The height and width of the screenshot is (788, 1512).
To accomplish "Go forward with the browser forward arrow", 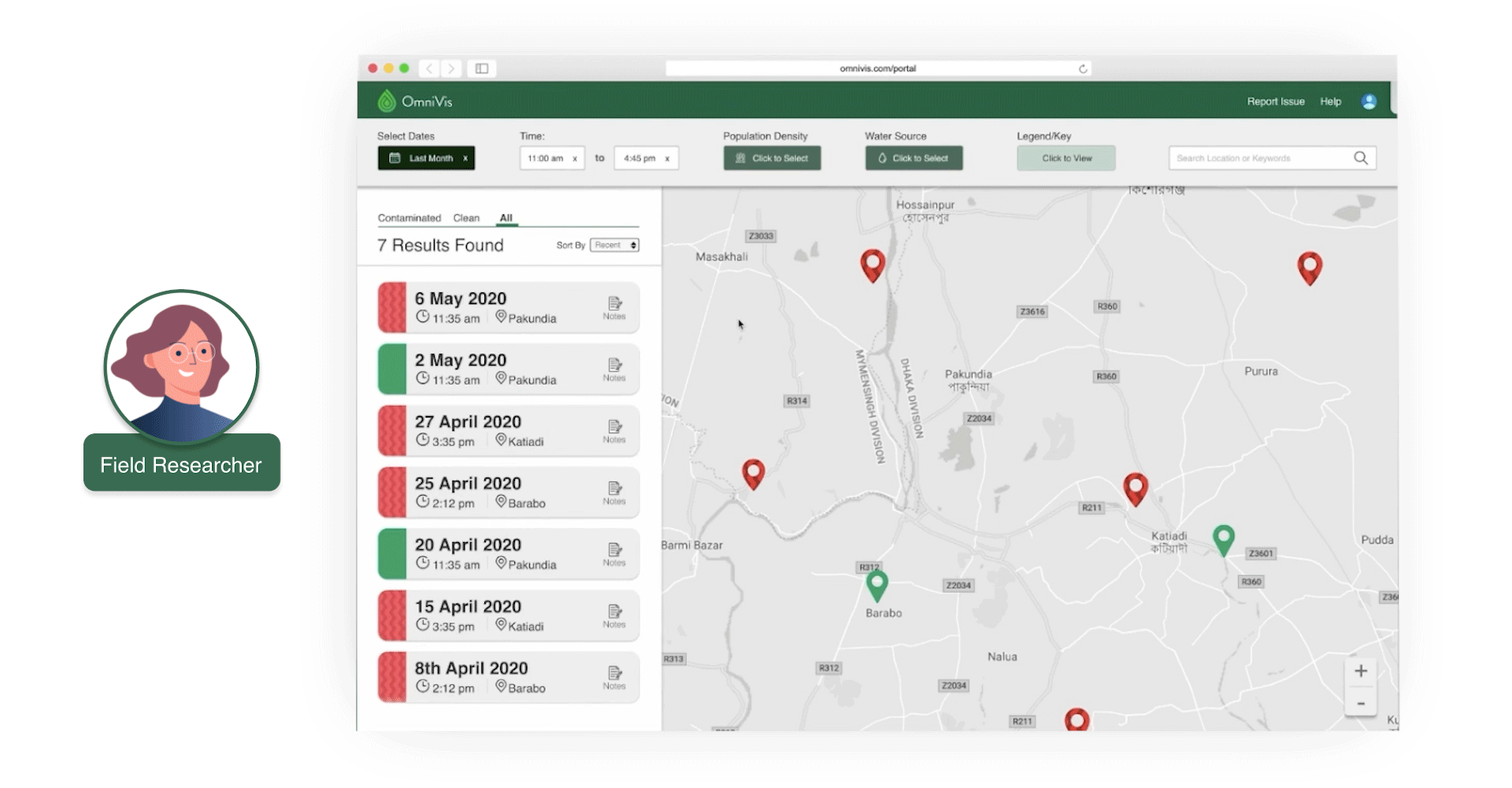I will 450,69.
